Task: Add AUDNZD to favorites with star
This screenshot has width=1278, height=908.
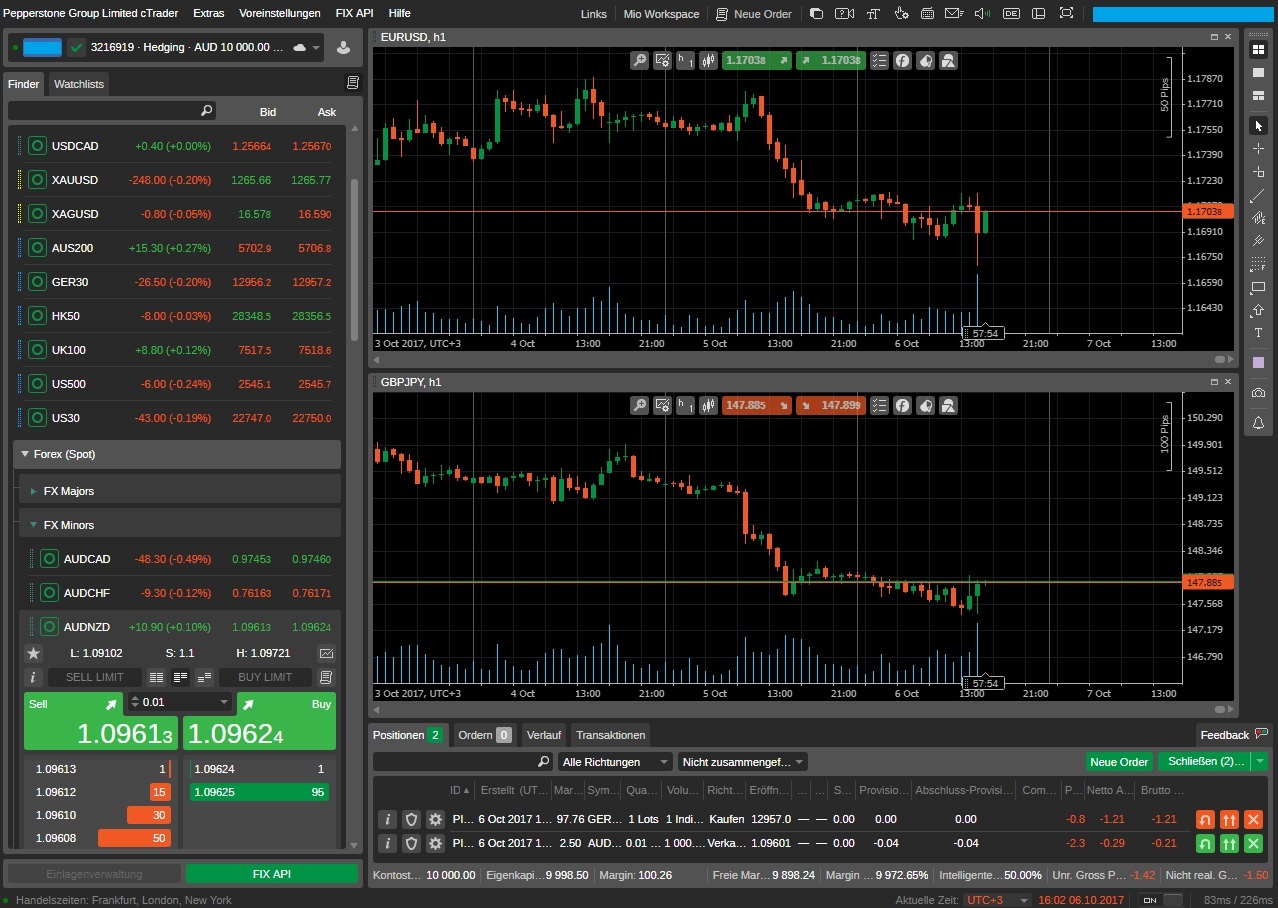Action: pyautogui.click(x=34, y=653)
